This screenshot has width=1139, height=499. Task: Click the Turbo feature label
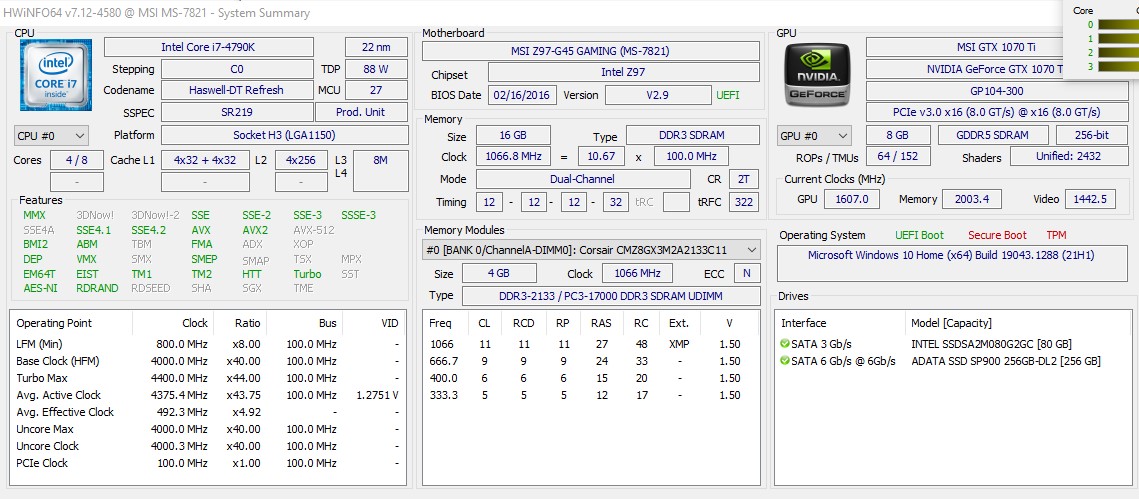point(307,274)
